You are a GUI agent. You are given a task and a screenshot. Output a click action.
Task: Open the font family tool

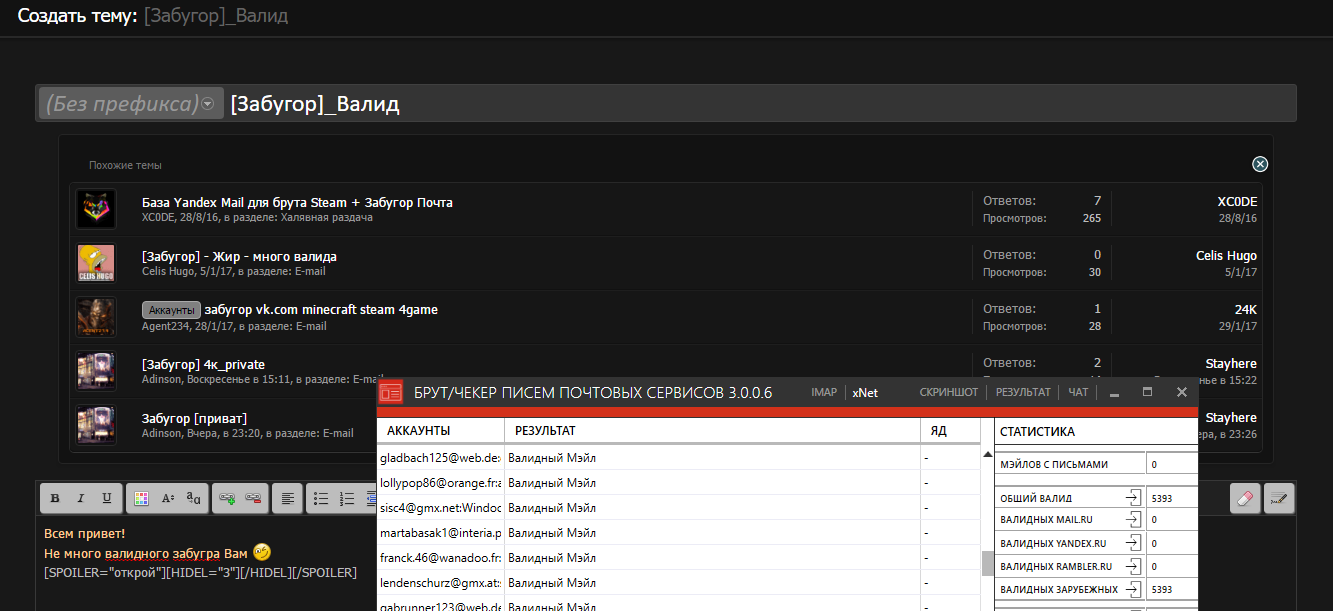(x=194, y=498)
